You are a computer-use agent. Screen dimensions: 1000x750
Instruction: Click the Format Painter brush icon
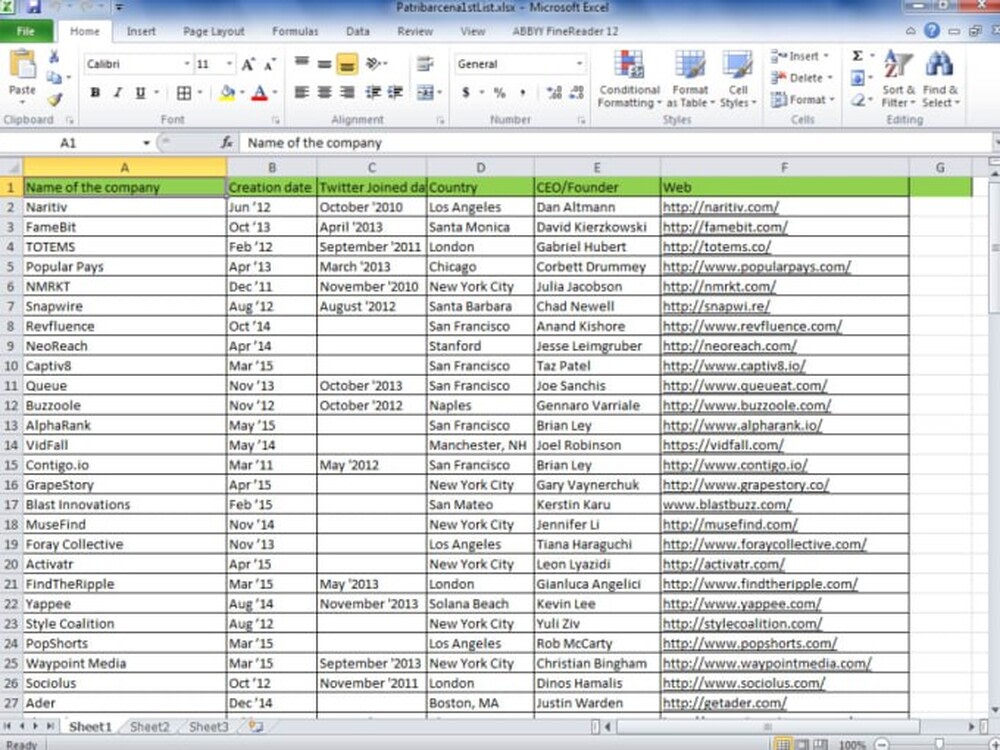[x=55, y=99]
